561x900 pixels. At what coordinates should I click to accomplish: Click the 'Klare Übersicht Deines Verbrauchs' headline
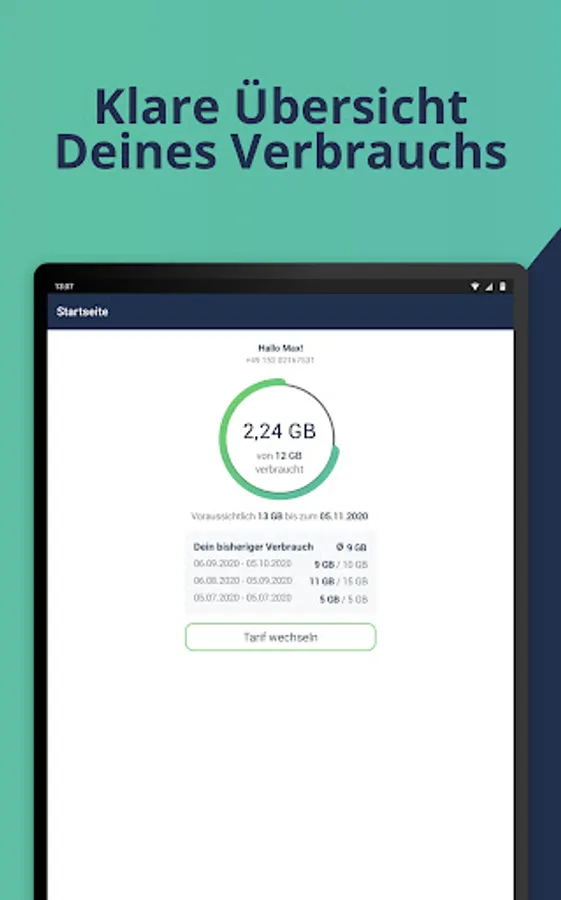(281, 128)
